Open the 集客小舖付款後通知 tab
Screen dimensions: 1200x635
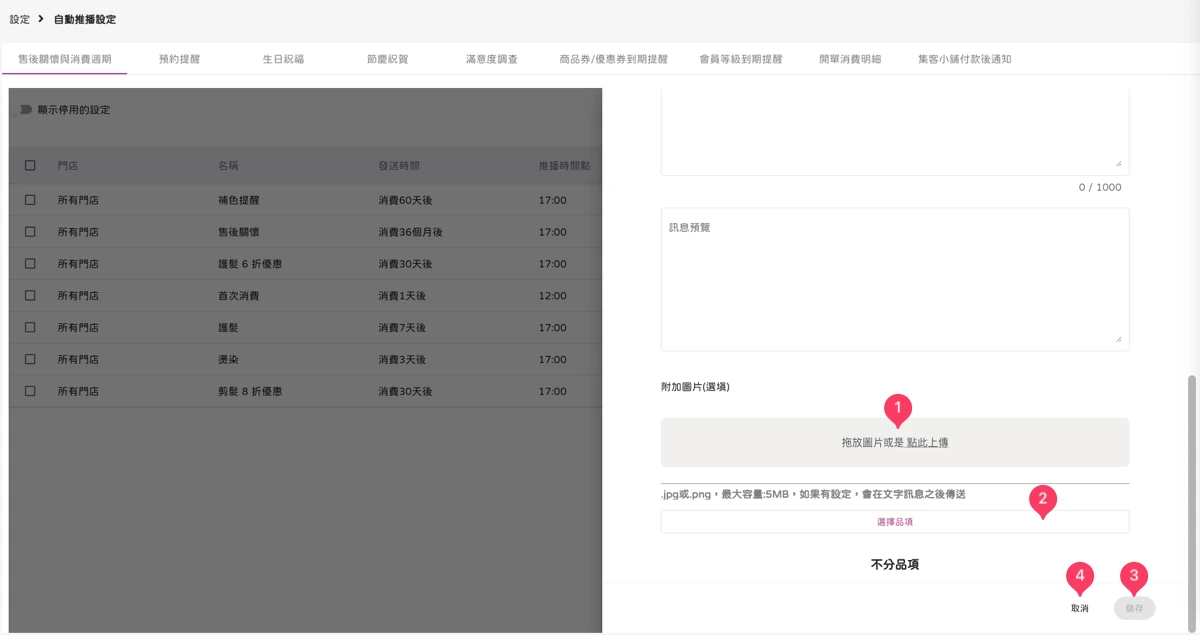pyautogui.click(x=965, y=59)
